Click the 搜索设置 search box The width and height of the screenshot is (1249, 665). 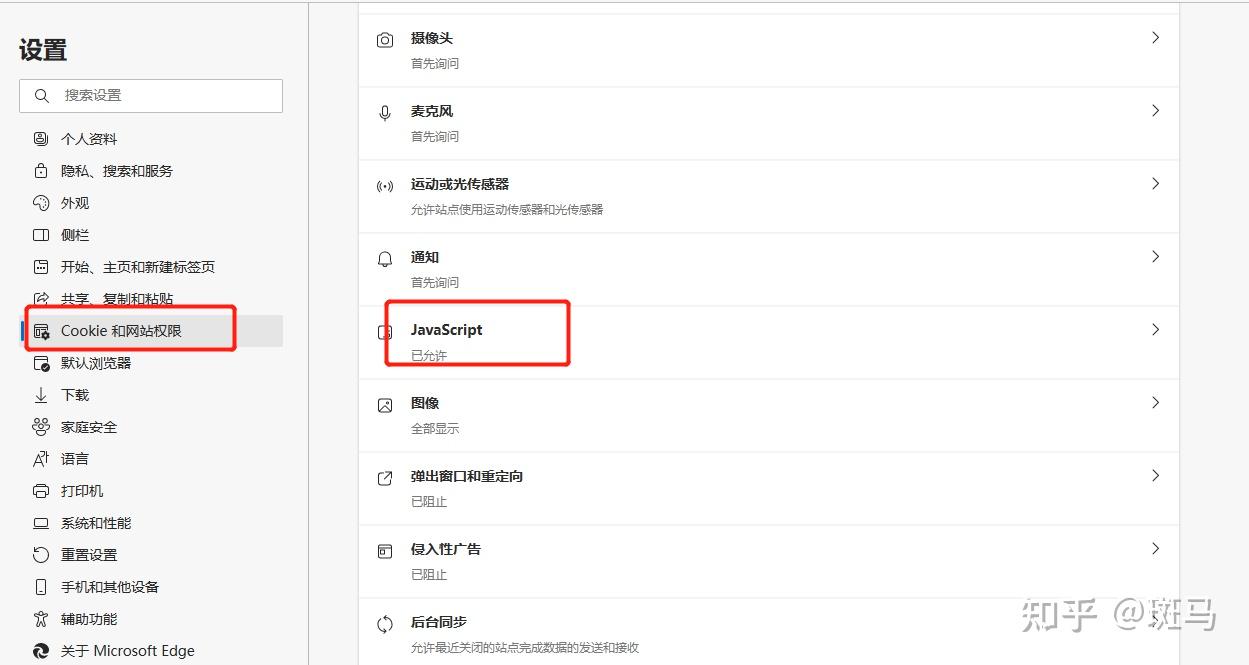pyautogui.click(x=150, y=95)
